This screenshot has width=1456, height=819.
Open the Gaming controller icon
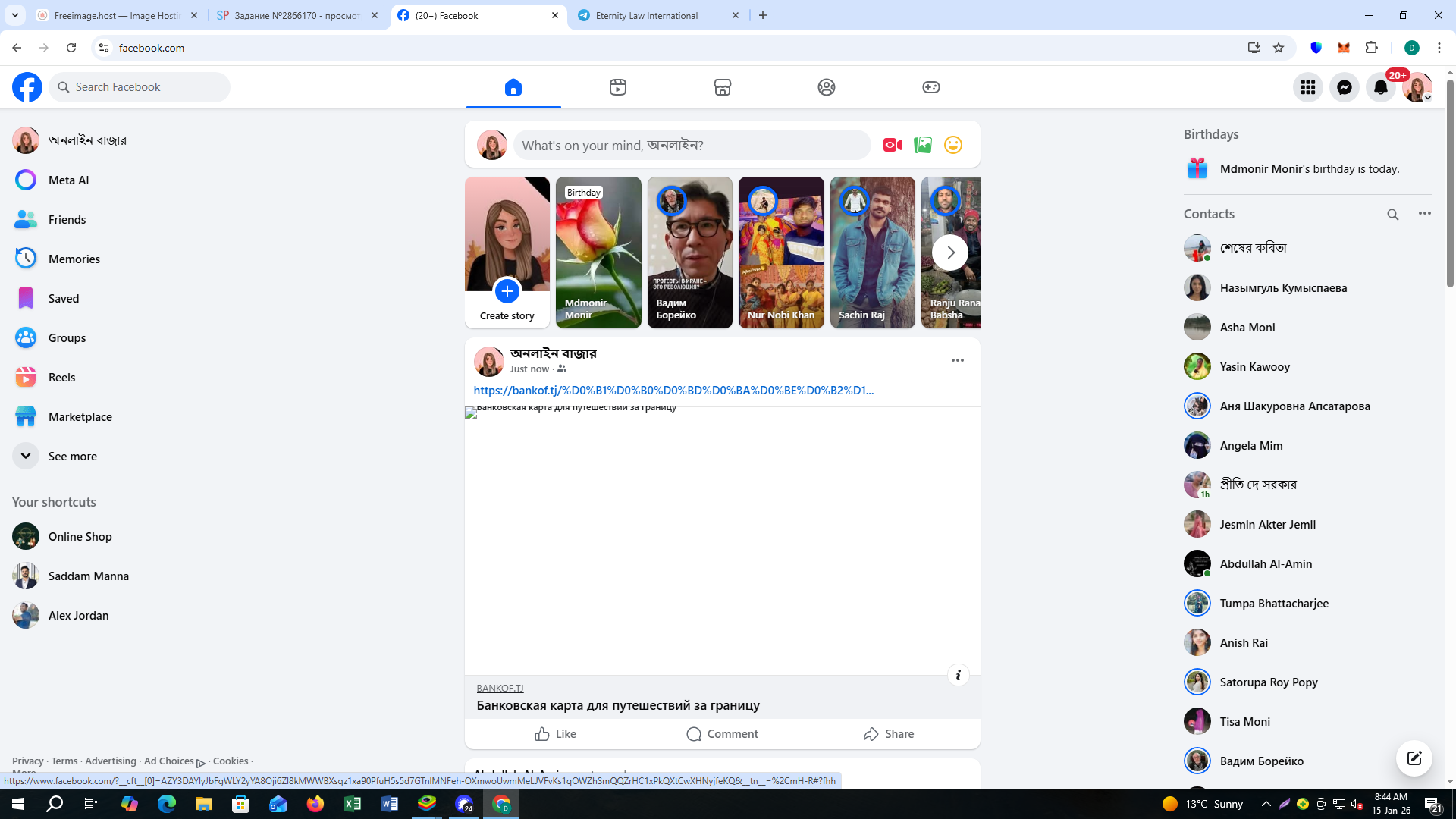click(930, 87)
